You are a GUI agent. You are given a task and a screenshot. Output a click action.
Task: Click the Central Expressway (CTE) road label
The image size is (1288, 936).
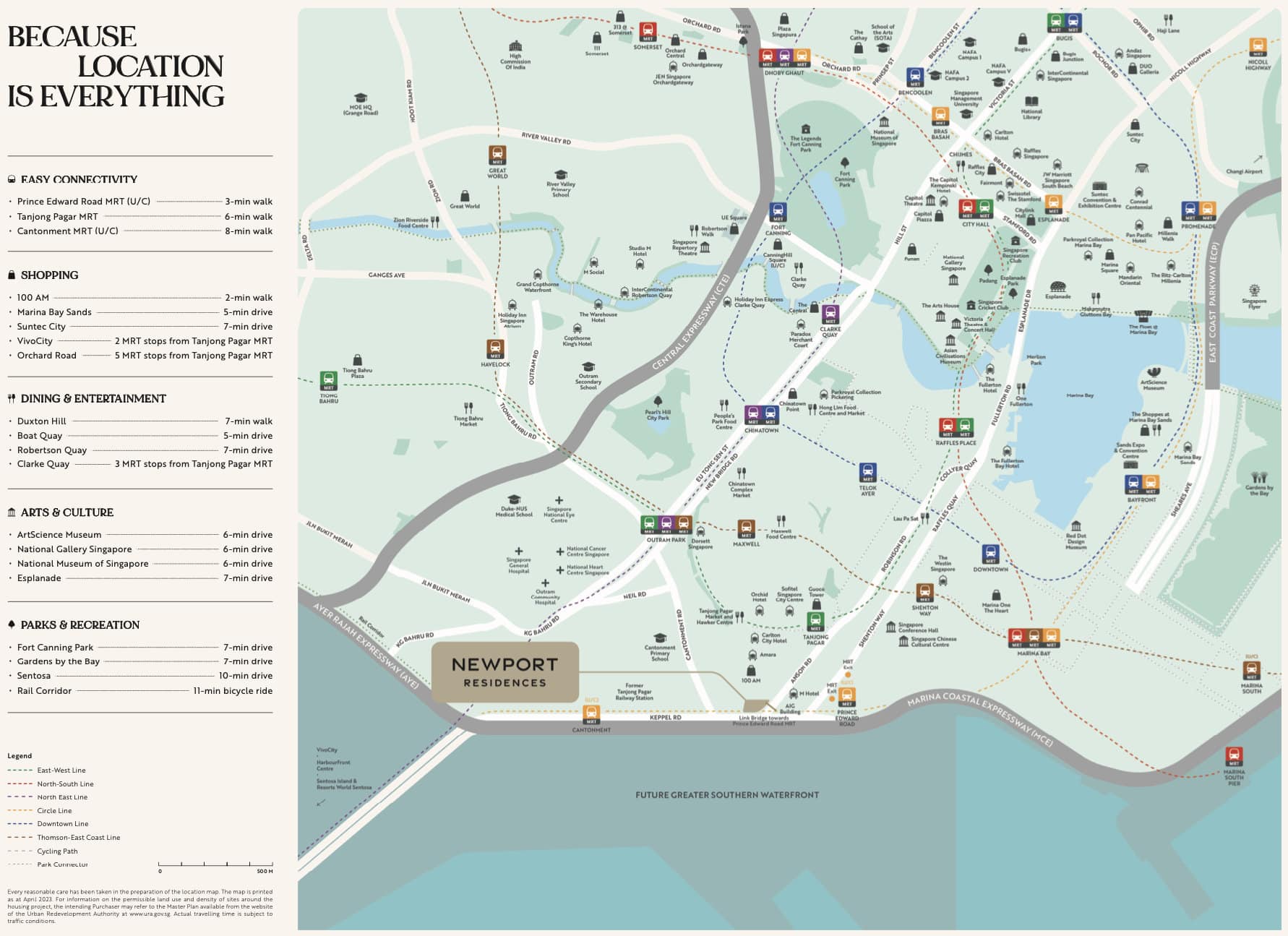[691, 322]
